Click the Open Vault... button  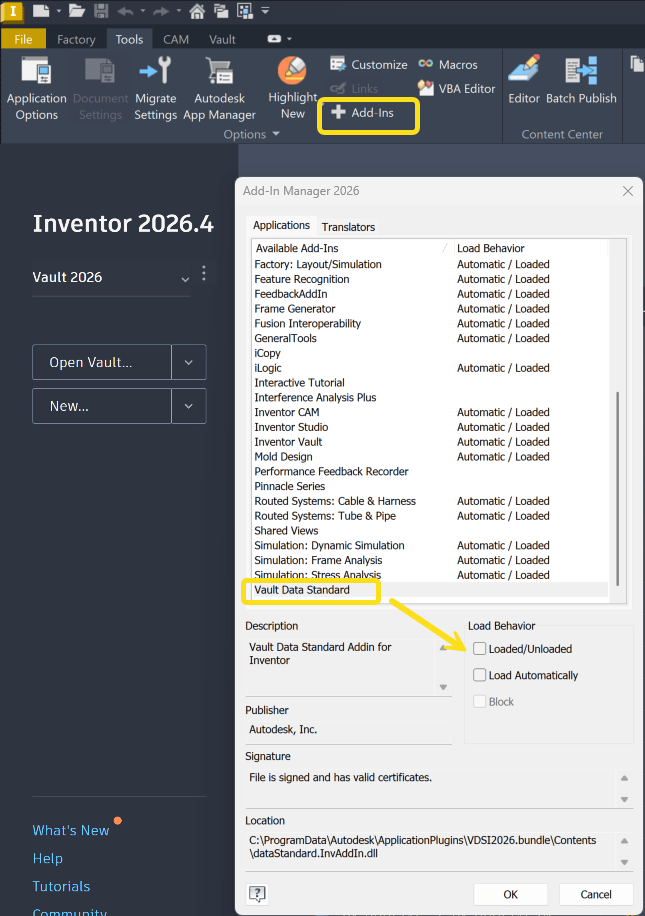pos(102,362)
